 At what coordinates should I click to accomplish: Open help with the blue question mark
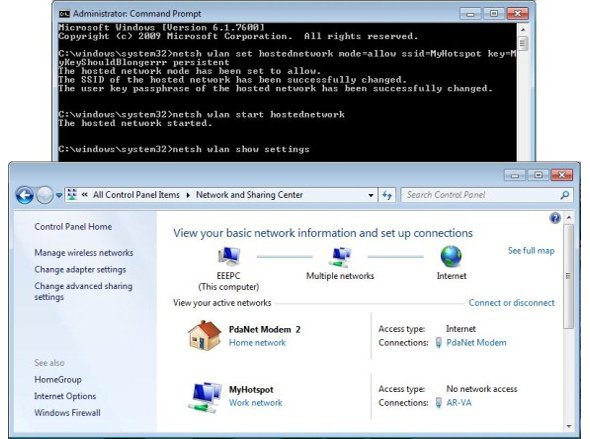(555, 218)
